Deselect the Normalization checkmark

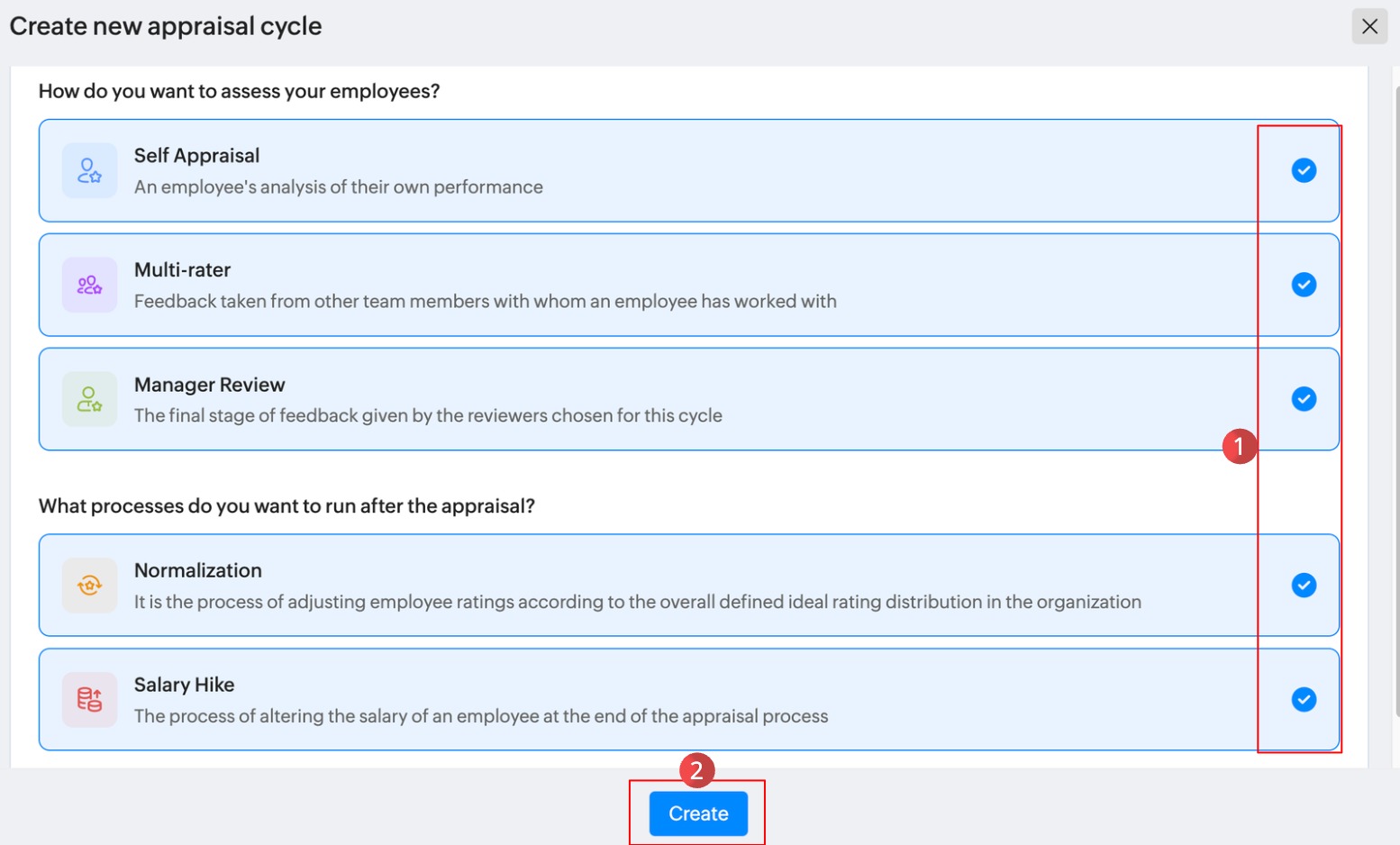[1304, 586]
